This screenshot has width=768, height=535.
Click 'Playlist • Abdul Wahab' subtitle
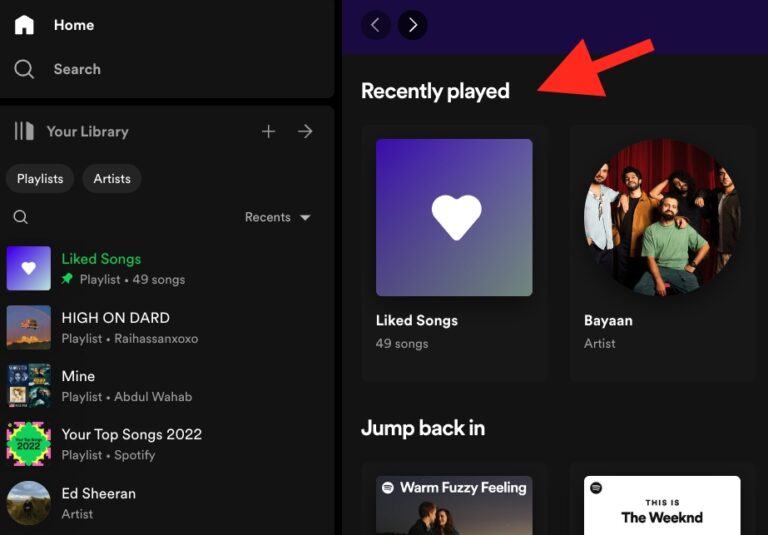(127, 397)
